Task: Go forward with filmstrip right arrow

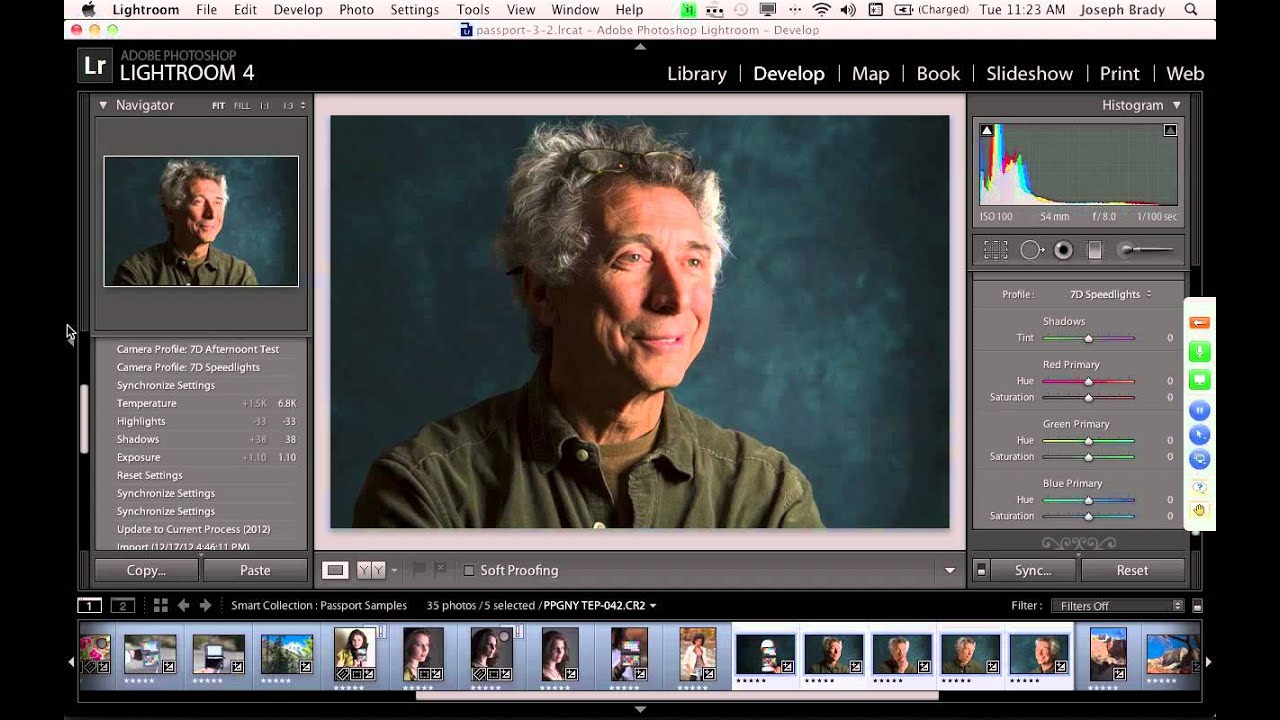Action: point(205,605)
